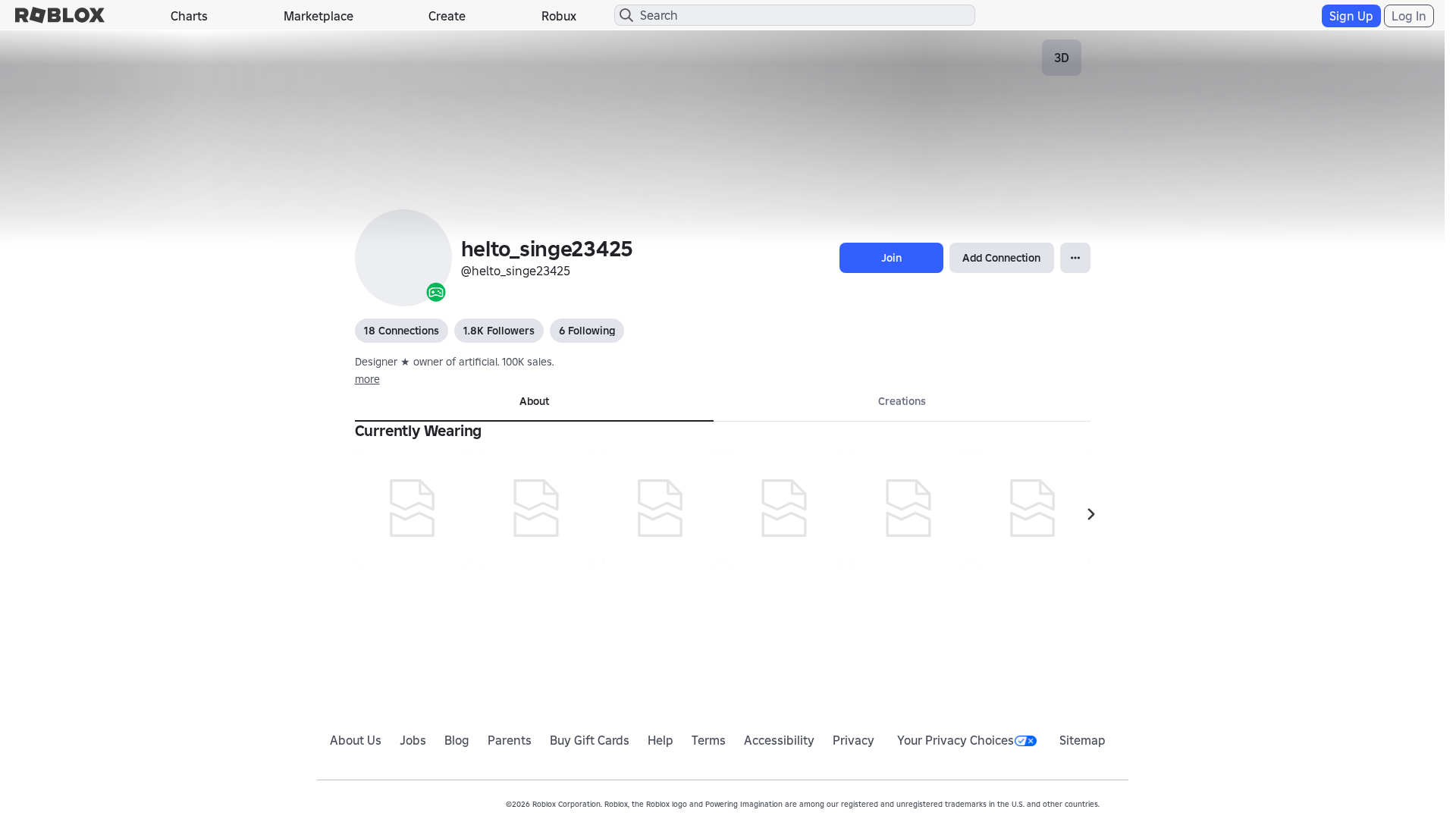Open Your Privacy Choices link
The width and height of the screenshot is (1456, 819).
pyautogui.click(x=955, y=740)
